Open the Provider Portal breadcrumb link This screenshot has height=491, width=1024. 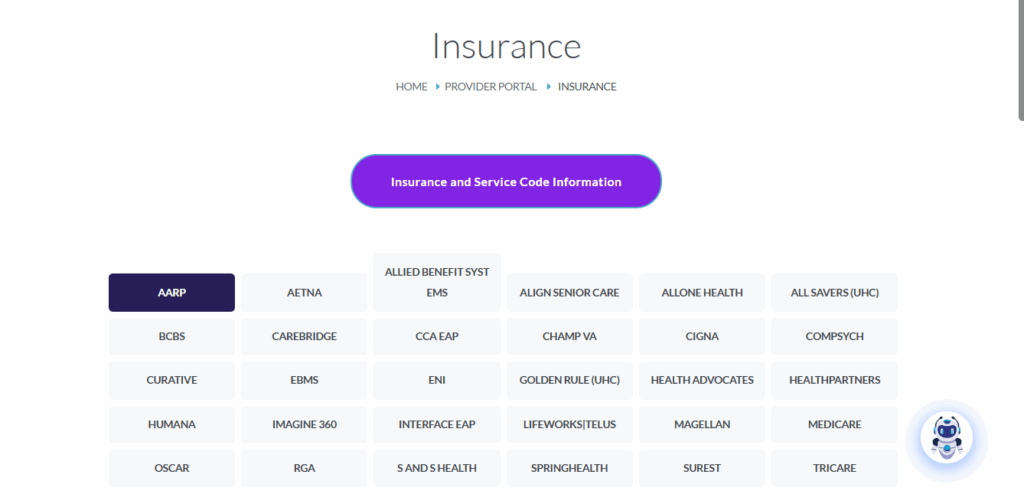point(491,87)
